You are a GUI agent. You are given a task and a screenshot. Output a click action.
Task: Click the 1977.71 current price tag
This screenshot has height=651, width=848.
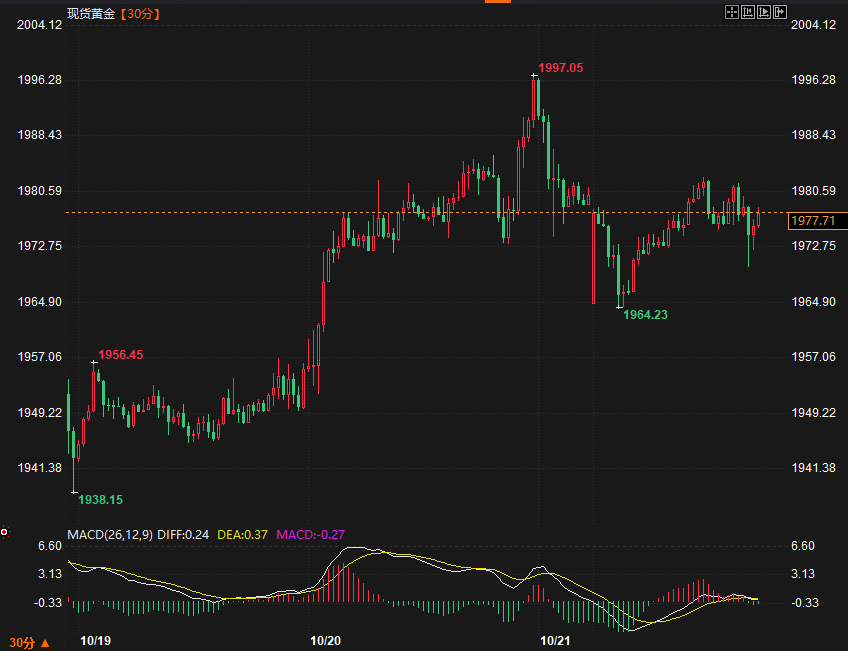tap(817, 221)
